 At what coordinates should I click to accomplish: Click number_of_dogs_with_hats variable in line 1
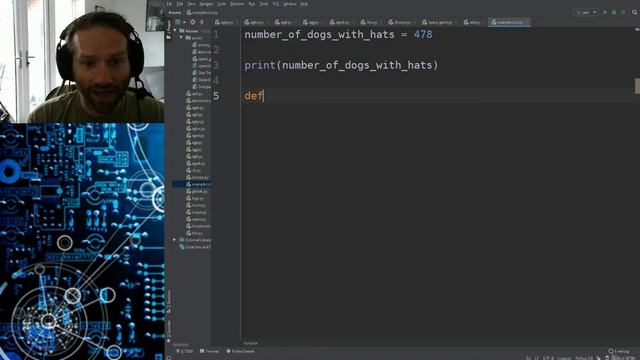320,34
